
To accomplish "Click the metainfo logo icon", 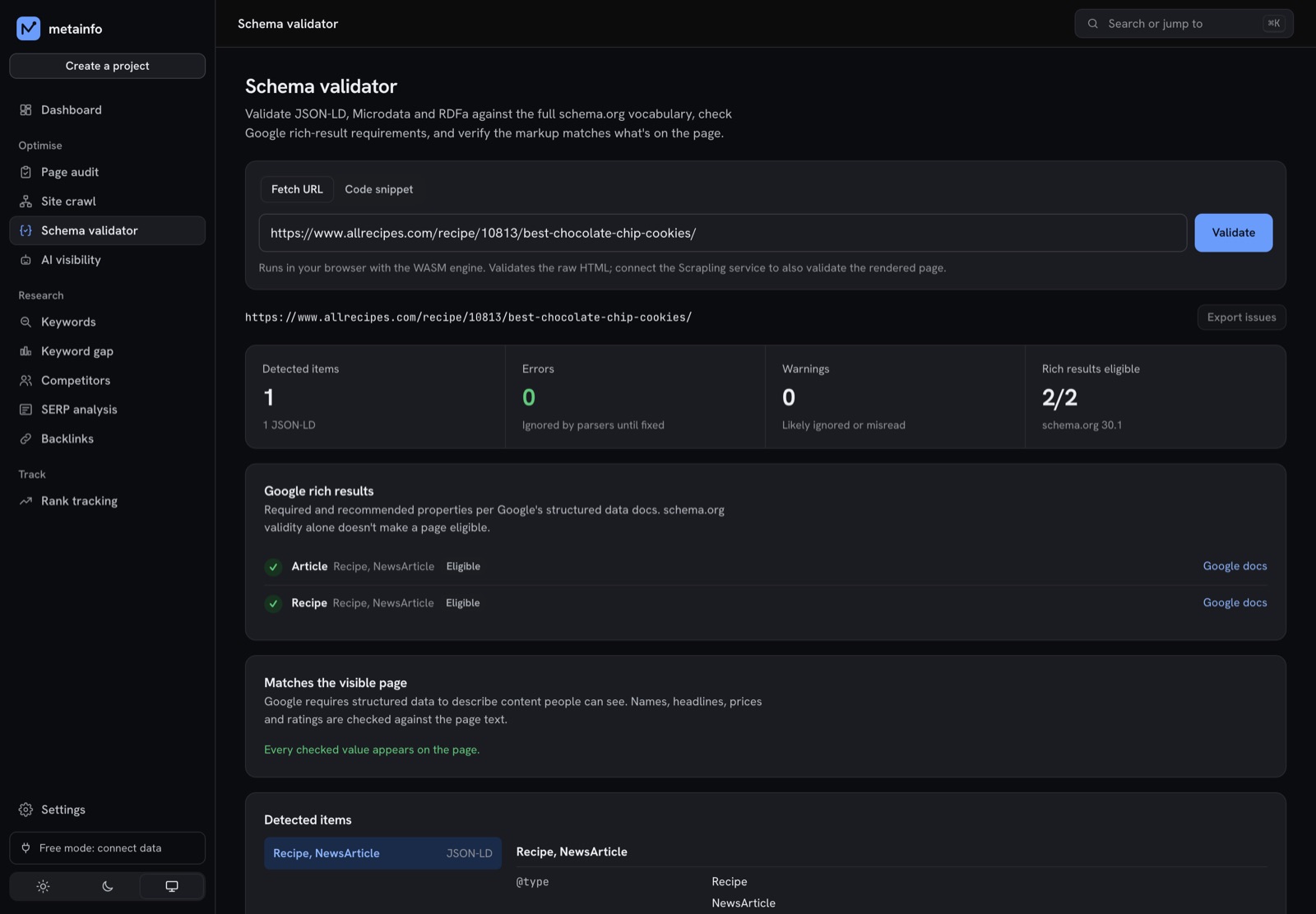I will (x=28, y=29).
